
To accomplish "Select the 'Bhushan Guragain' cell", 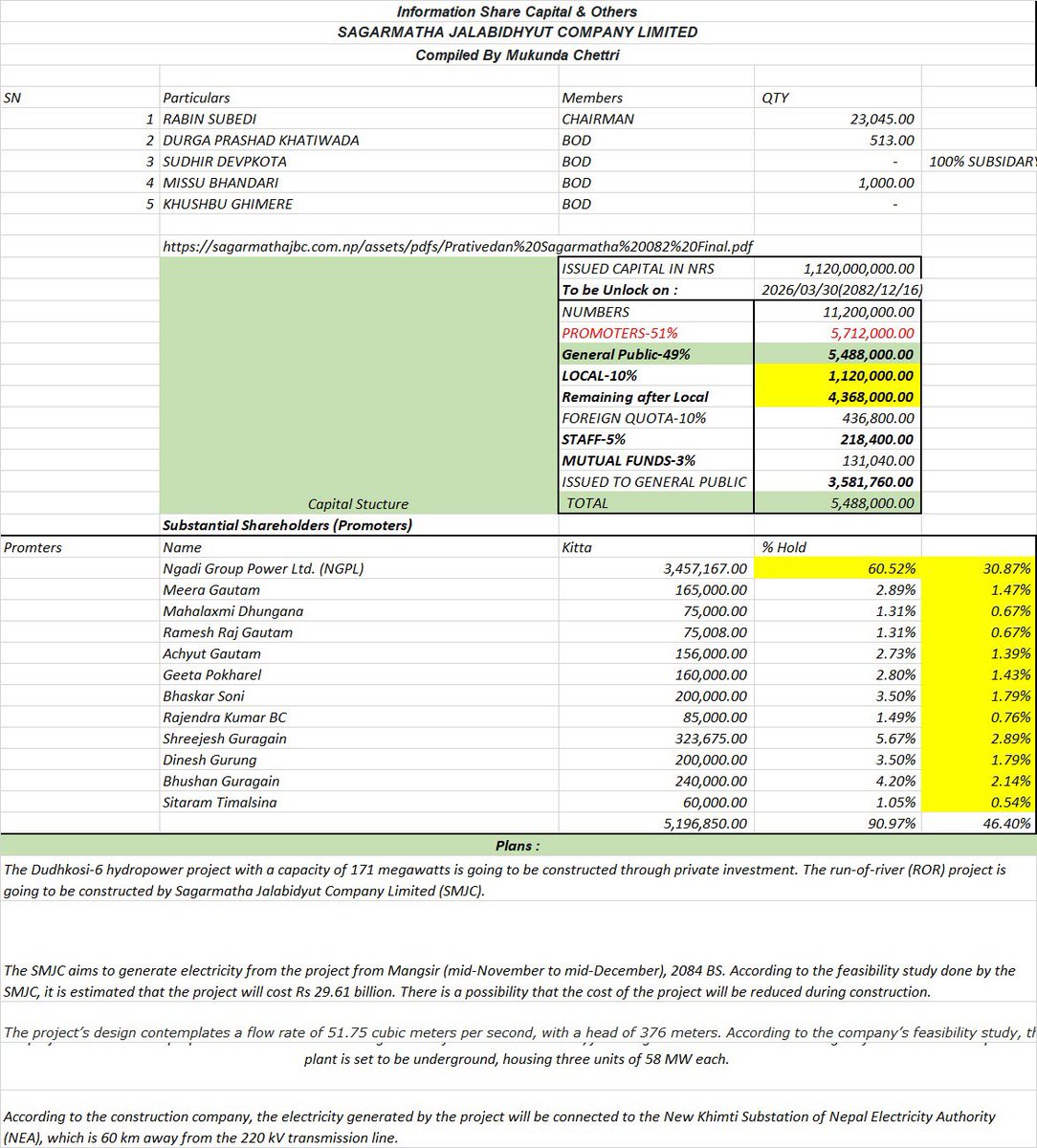I will (x=358, y=781).
